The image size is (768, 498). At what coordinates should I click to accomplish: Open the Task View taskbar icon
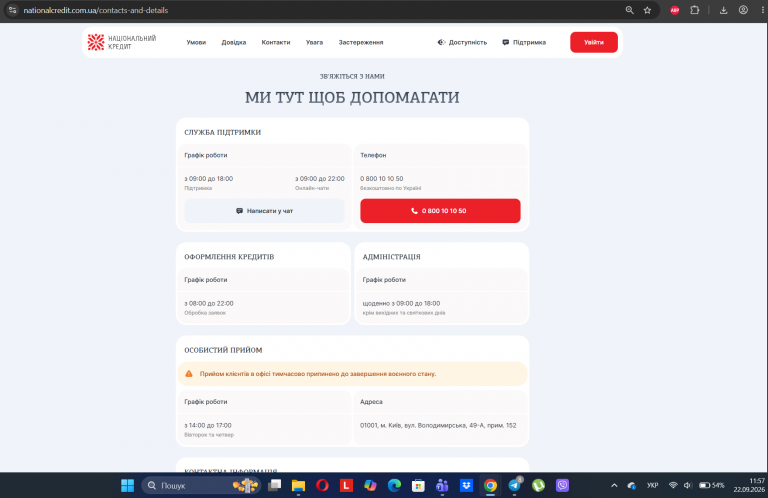[x=274, y=485]
